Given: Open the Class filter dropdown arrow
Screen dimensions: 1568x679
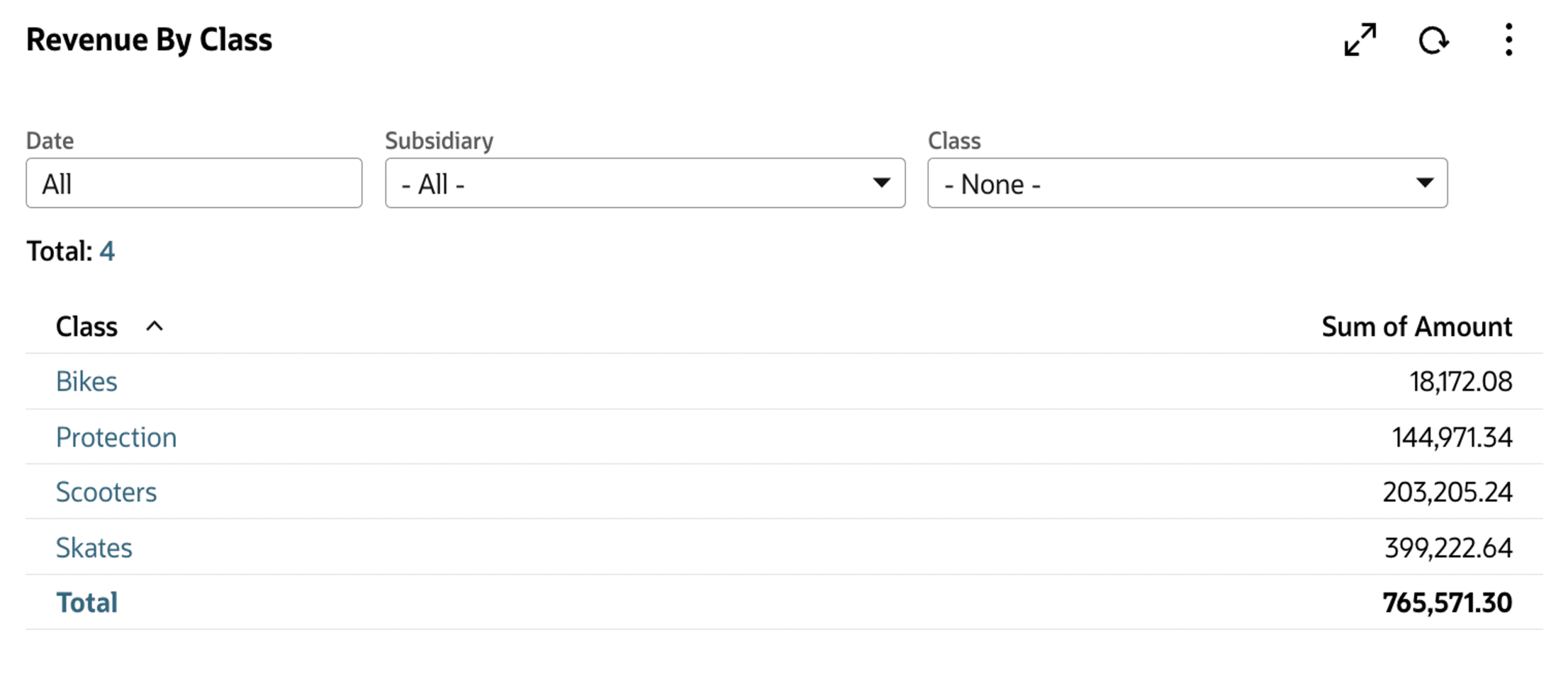Looking at the screenshot, I should pos(1425,183).
